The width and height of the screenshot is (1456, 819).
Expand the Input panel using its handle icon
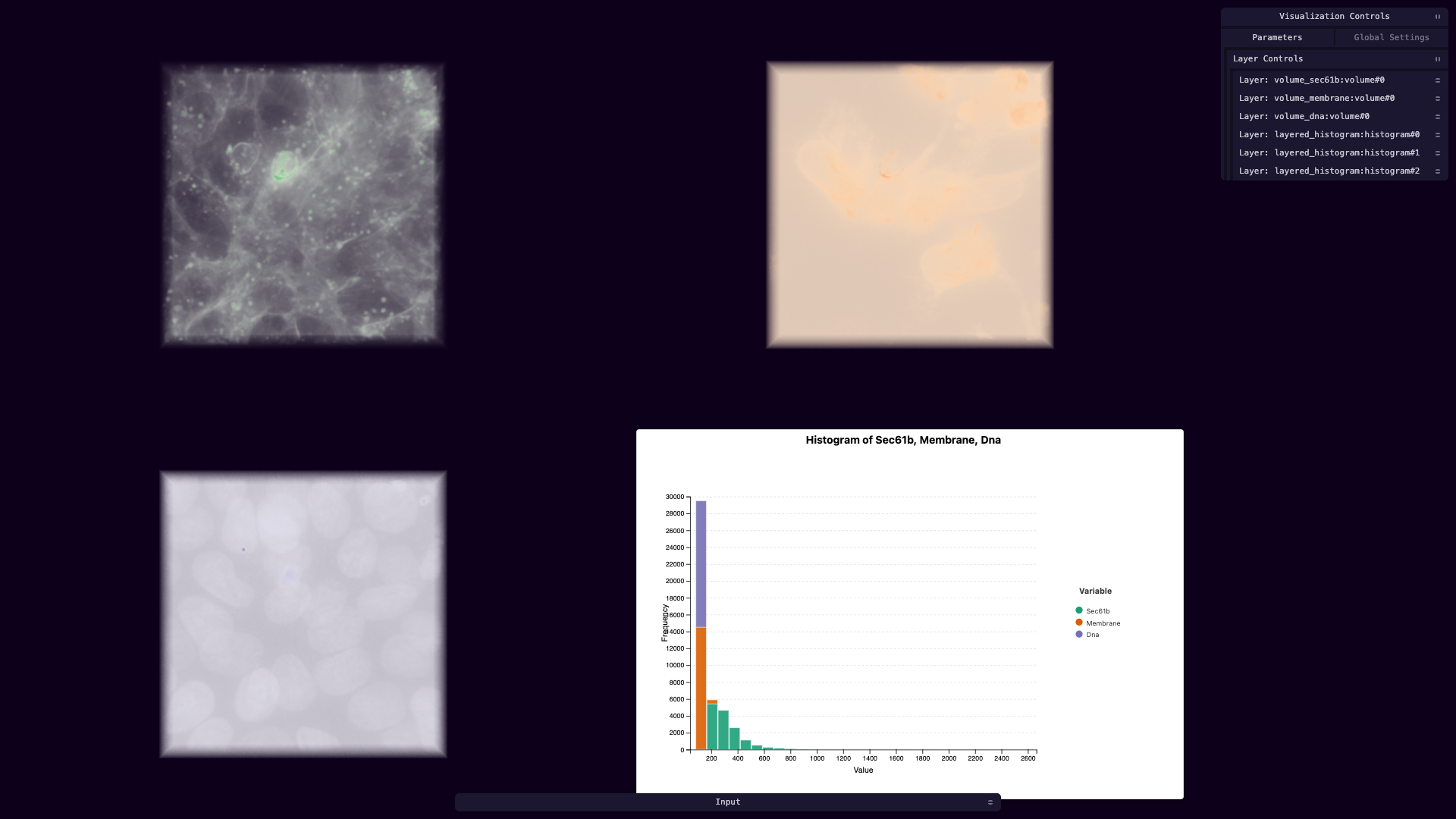990,802
